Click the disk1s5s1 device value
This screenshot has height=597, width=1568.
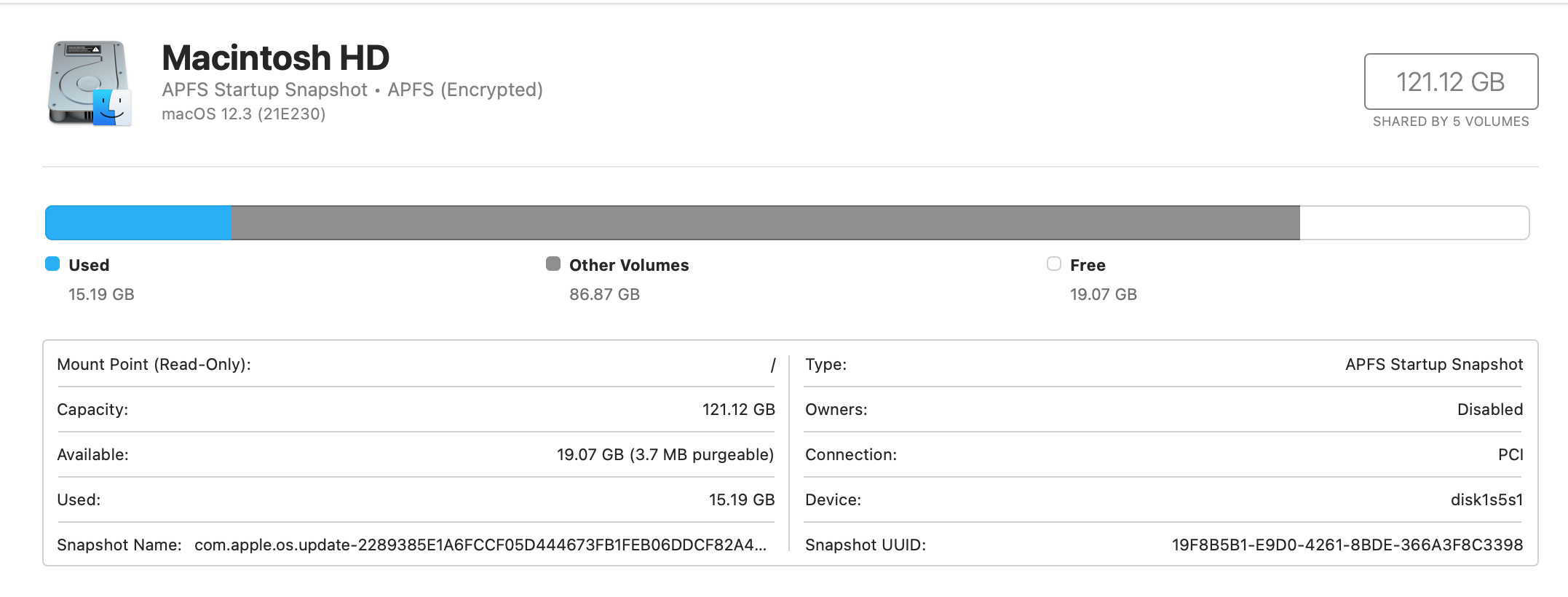(1486, 499)
